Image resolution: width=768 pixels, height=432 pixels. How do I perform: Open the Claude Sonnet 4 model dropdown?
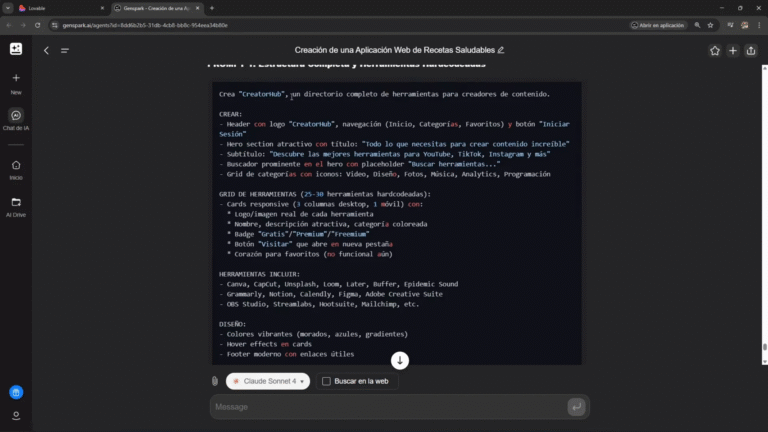point(268,381)
